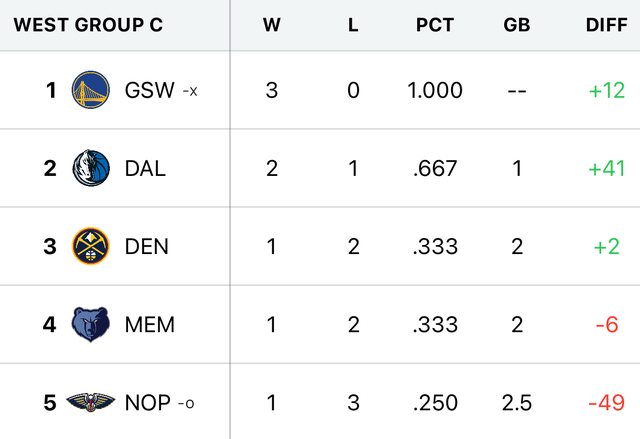This screenshot has height=439, width=640.
Task: Open the DAL team link
Action: coord(145,168)
